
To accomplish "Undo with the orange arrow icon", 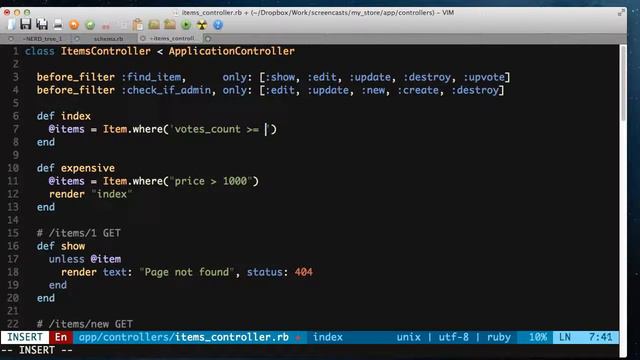I will pos(74,25).
